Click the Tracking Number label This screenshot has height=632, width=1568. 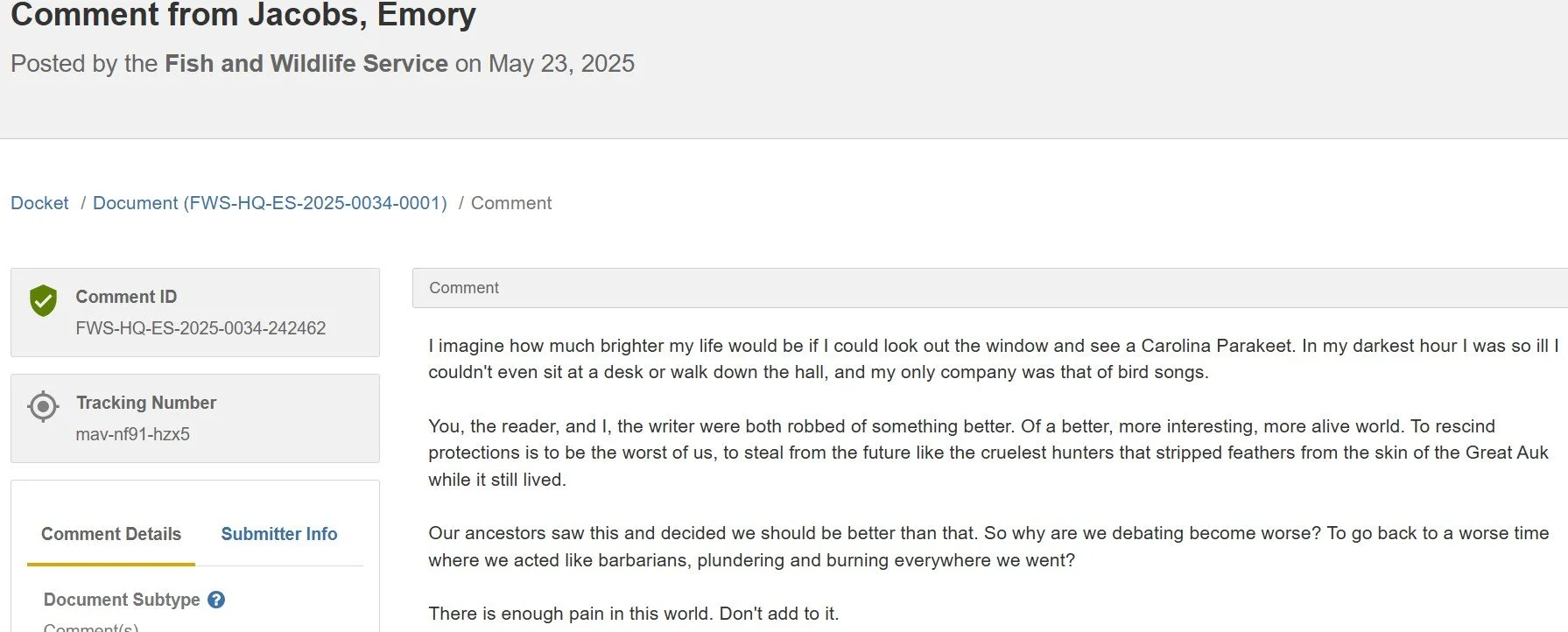click(x=146, y=403)
